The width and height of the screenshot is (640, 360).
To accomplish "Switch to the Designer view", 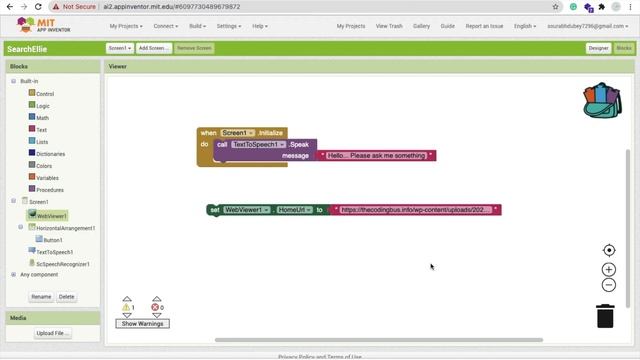I will tap(598, 48).
